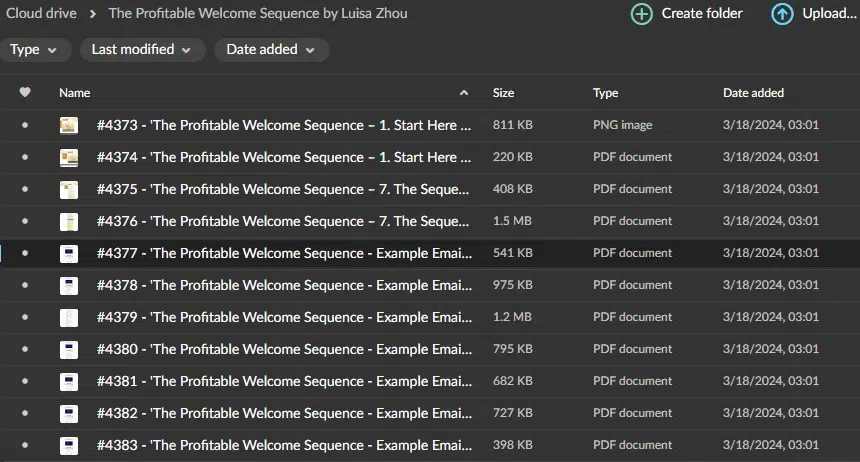The width and height of the screenshot is (860, 462).
Task: Click the 1.5 MB size cell
Action: coord(512,221)
